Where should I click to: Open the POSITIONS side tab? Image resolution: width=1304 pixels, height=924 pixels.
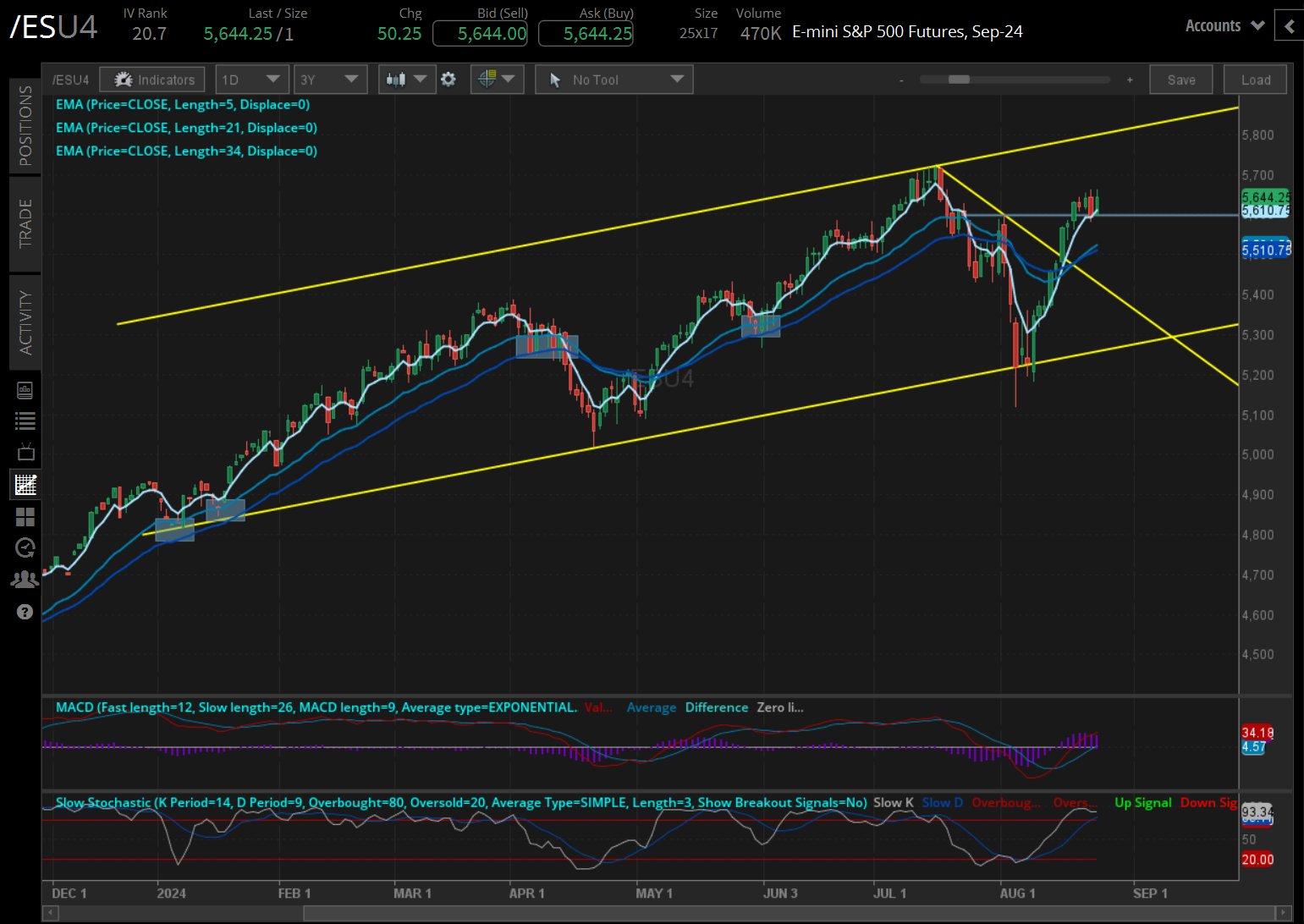coord(25,125)
